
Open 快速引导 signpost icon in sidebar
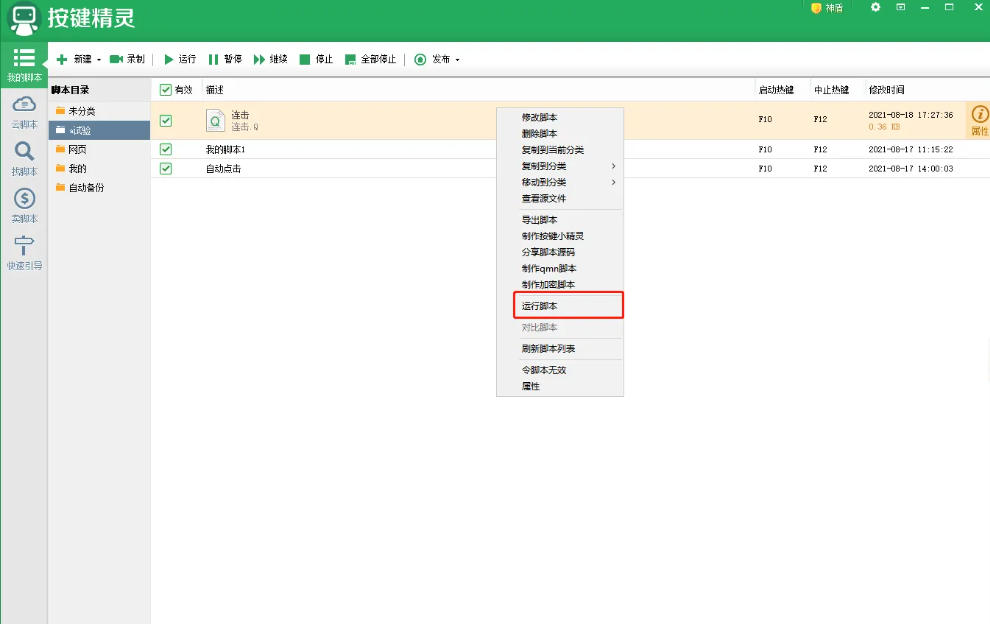coord(24,249)
